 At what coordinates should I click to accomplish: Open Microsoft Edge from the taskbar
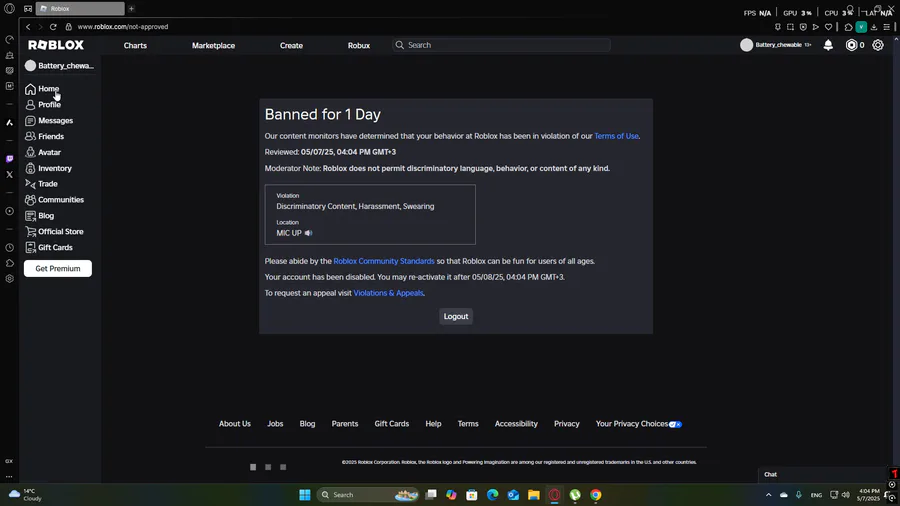coord(492,495)
